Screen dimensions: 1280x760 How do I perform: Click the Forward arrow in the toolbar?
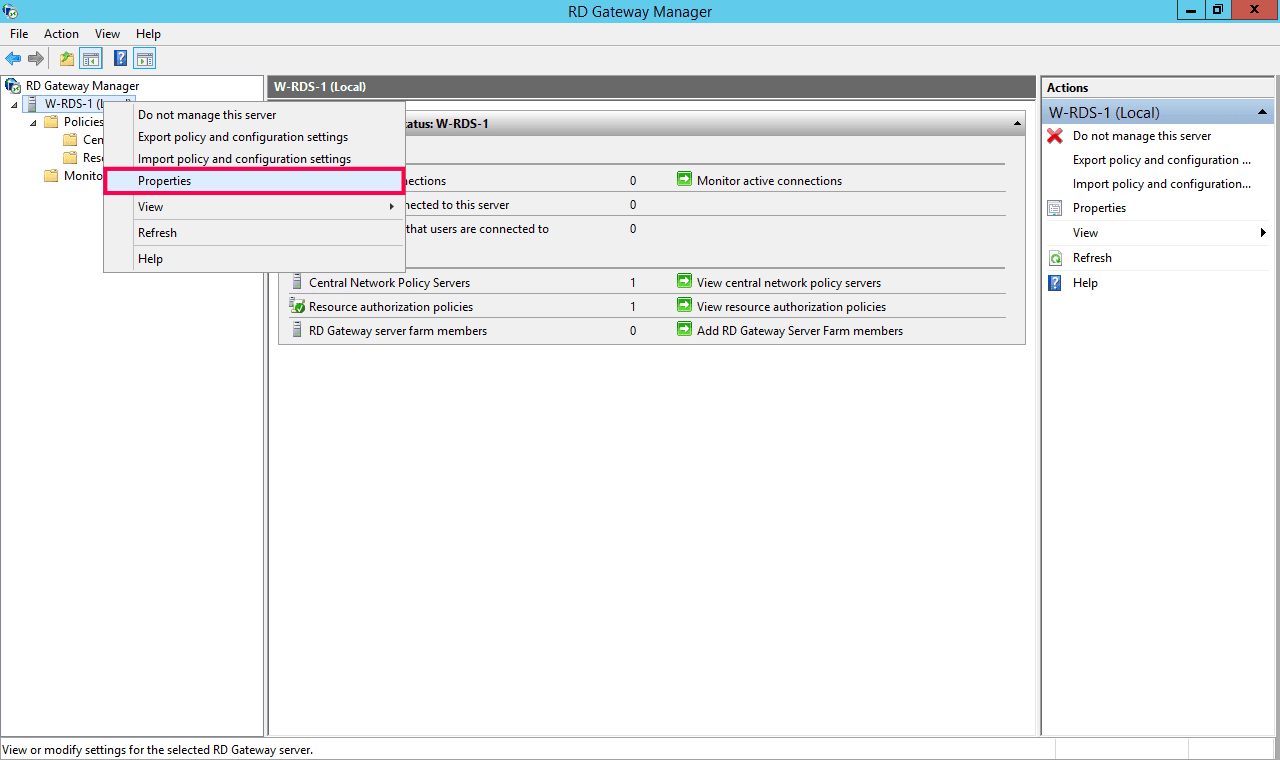[x=36, y=59]
